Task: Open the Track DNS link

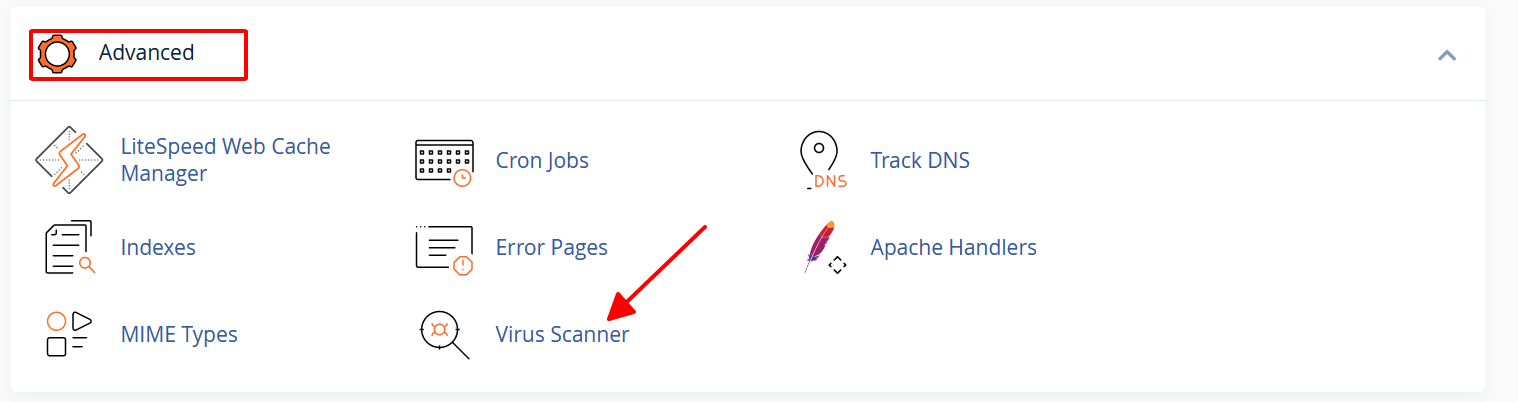Action: pyautogui.click(x=920, y=160)
